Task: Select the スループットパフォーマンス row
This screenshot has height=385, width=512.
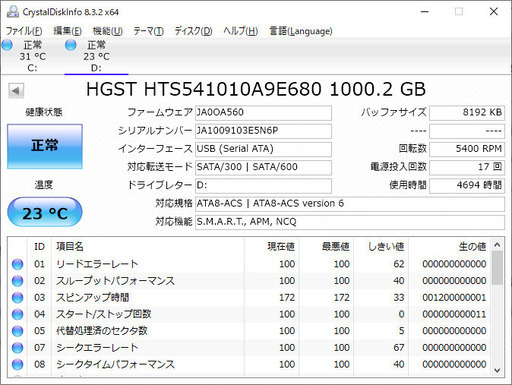Action: (249, 281)
